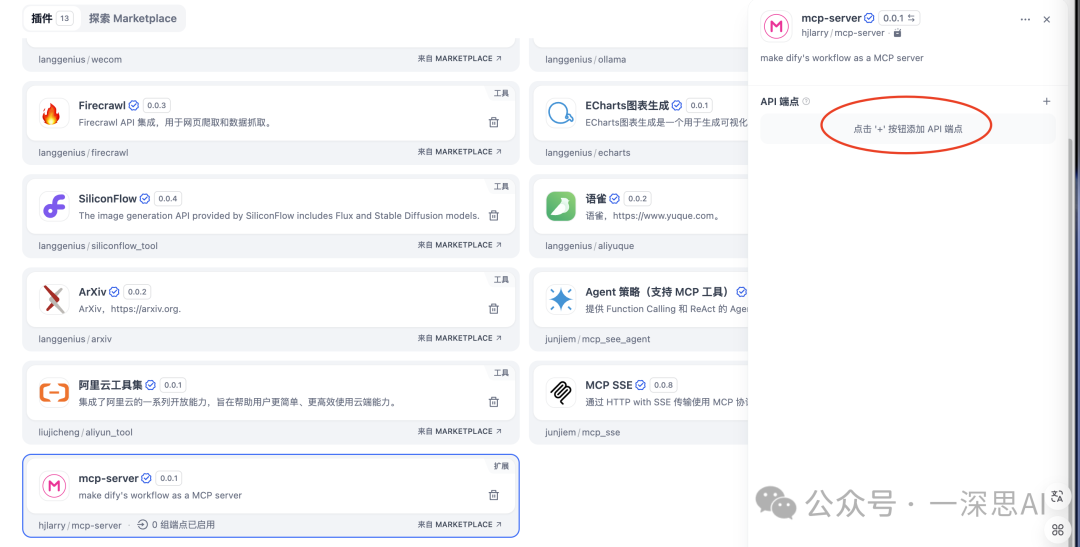Click the verified badge next to 语雀
This screenshot has width=1080, height=547.
click(614, 198)
